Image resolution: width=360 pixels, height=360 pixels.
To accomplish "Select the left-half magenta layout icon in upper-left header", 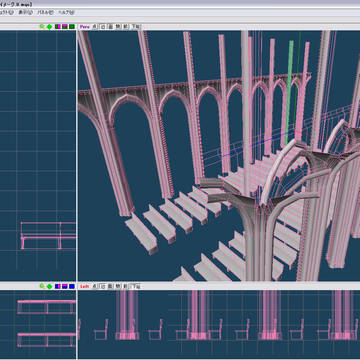I will pos(58,27).
